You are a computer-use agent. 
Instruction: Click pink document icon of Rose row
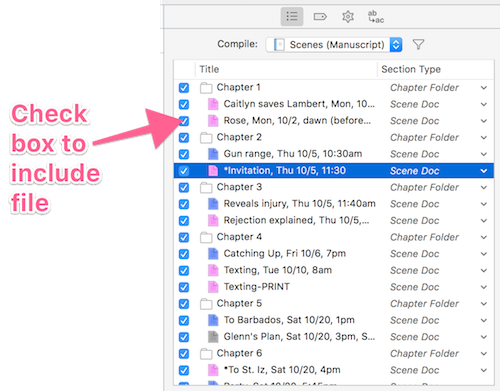[x=213, y=121]
